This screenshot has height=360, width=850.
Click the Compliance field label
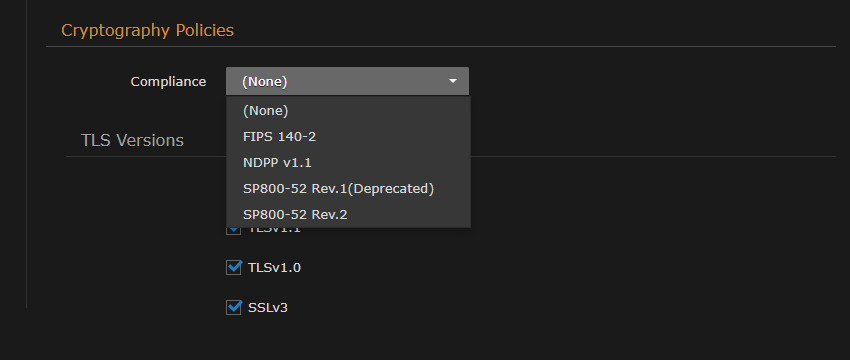(x=168, y=81)
